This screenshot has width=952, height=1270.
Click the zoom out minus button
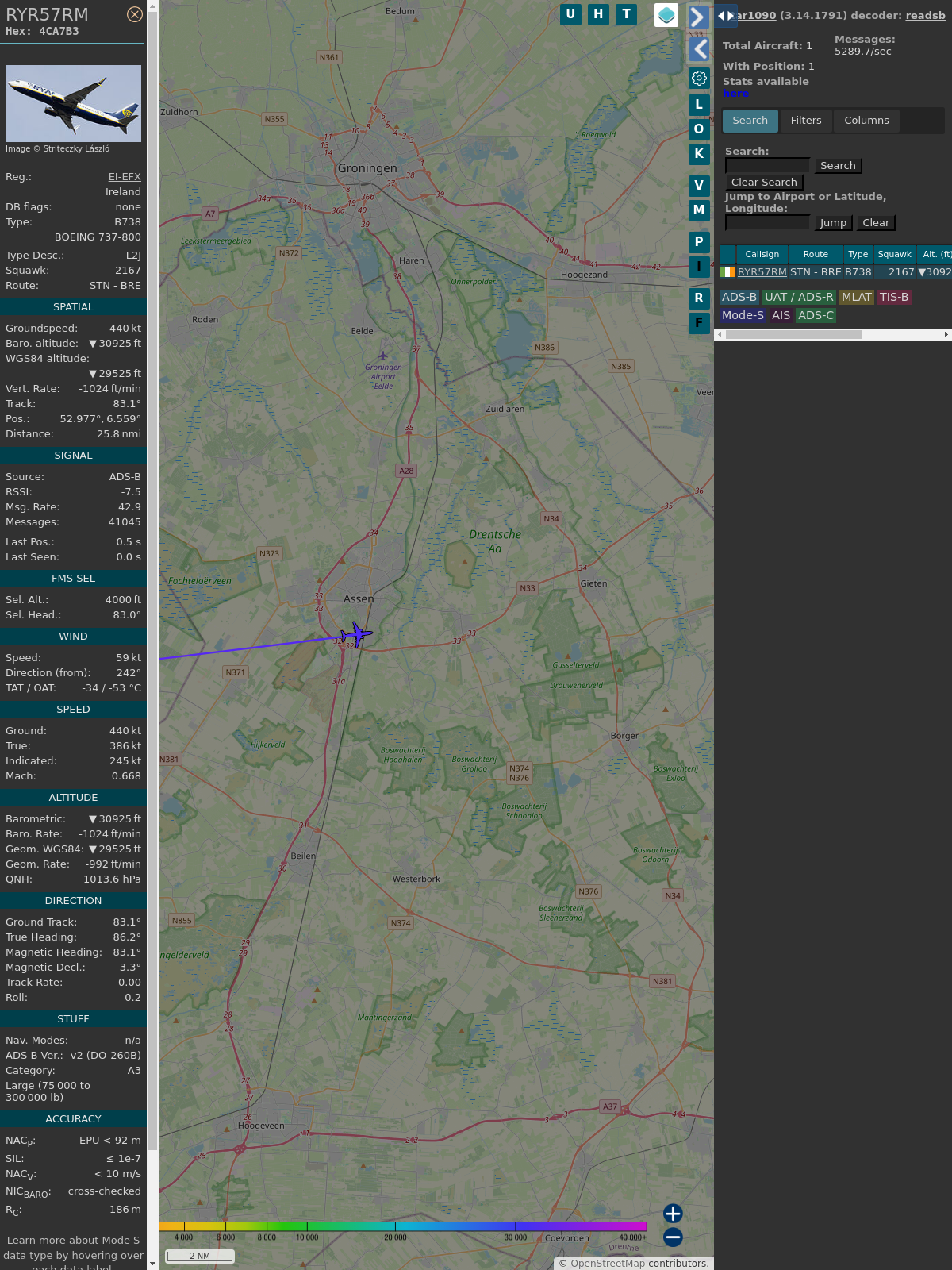pos(673,1237)
